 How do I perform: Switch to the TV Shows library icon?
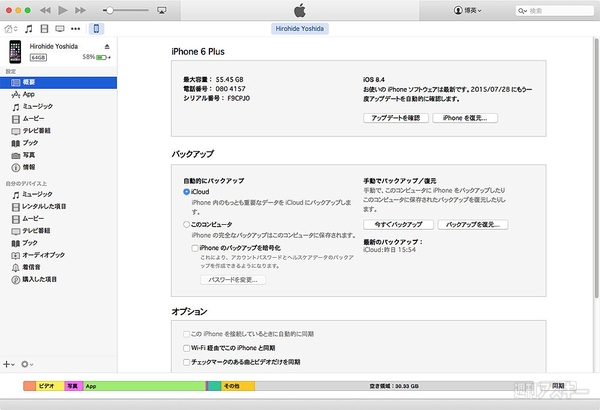[60, 29]
